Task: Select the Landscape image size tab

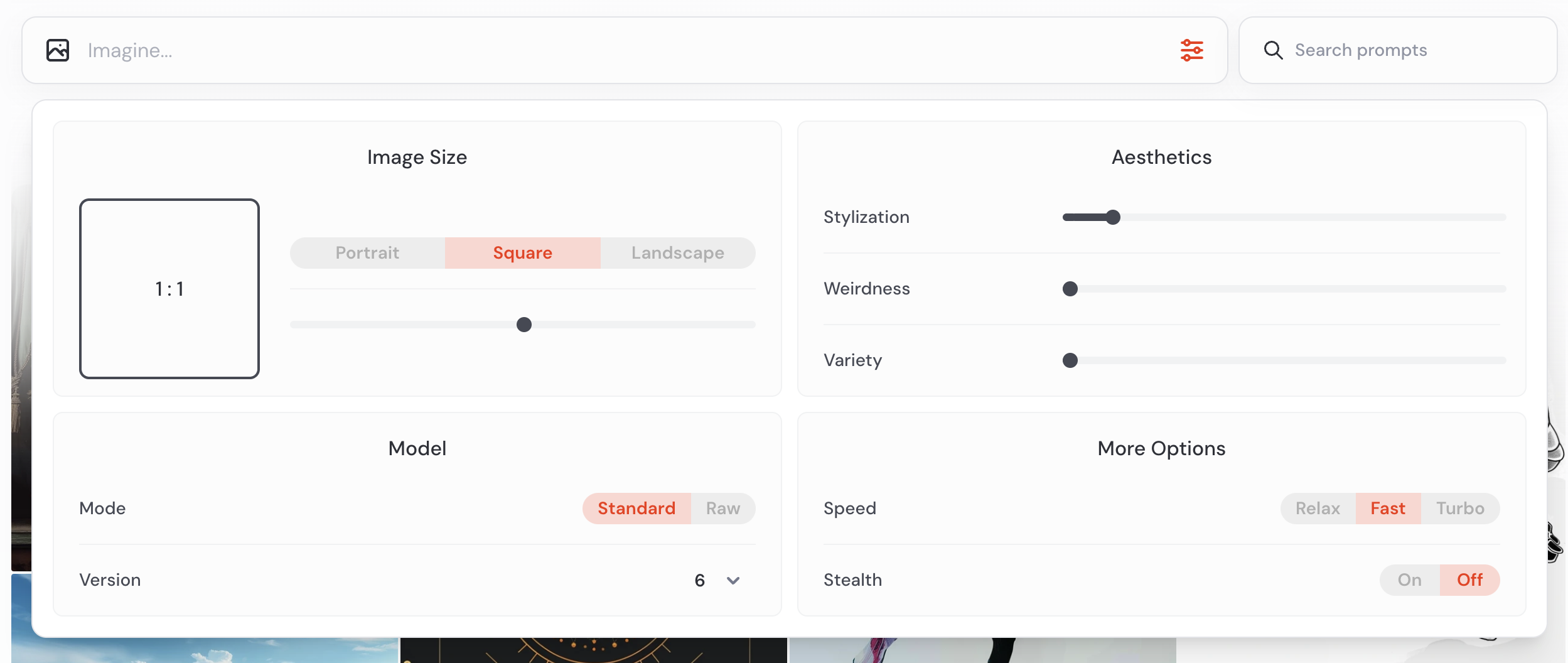Action: coord(677,252)
